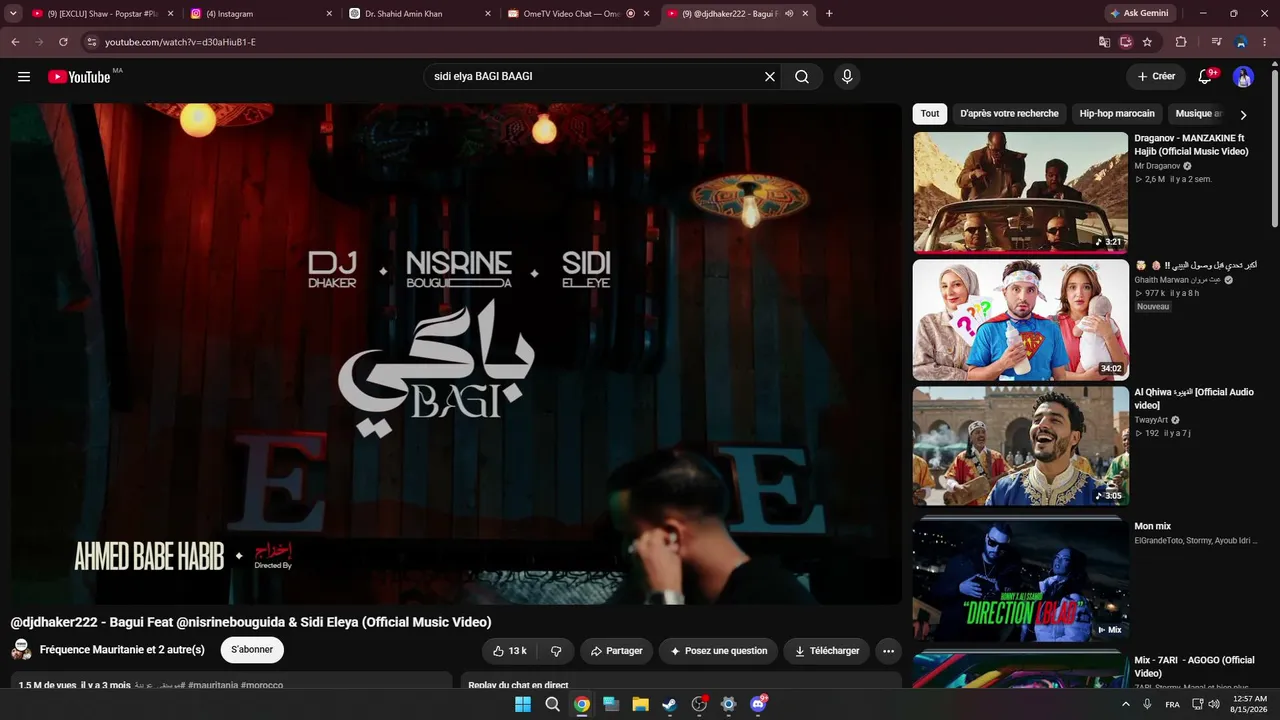The height and width of the screenshot is (720, 1280).
Task: Open the Créer menu
Action: [1156, 77]
